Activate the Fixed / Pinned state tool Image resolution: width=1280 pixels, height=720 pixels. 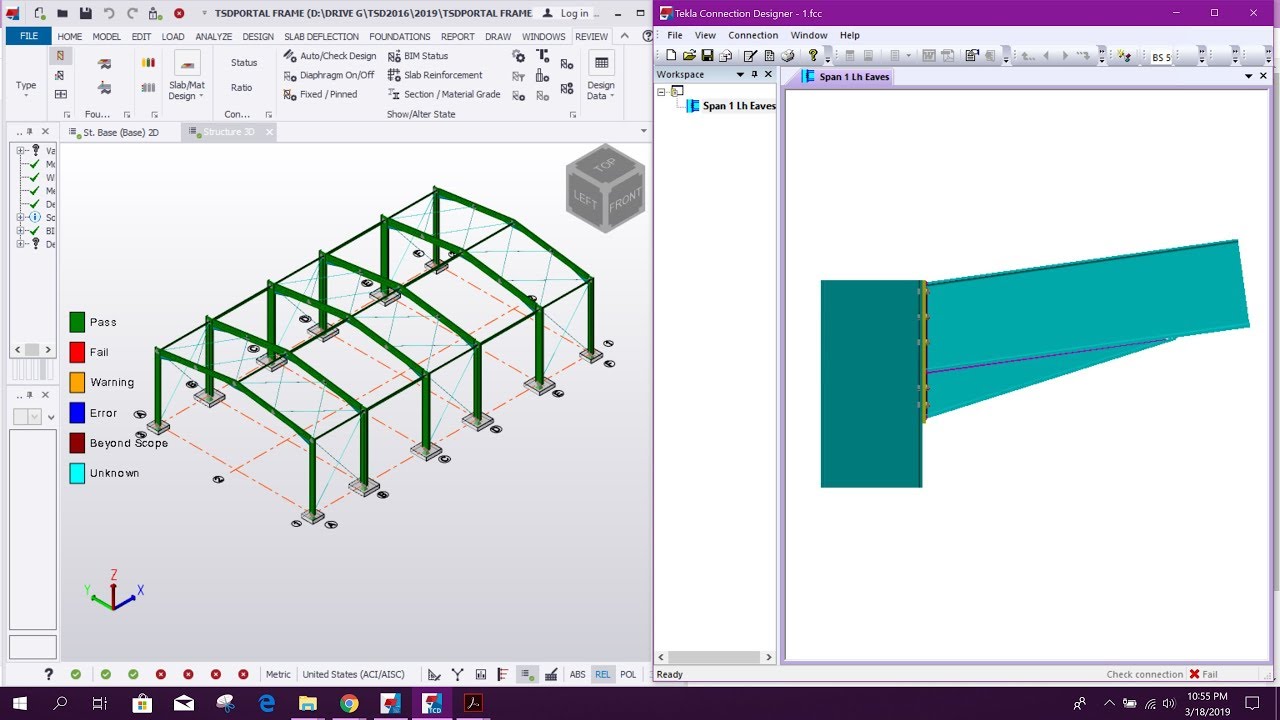pos(330,94)
